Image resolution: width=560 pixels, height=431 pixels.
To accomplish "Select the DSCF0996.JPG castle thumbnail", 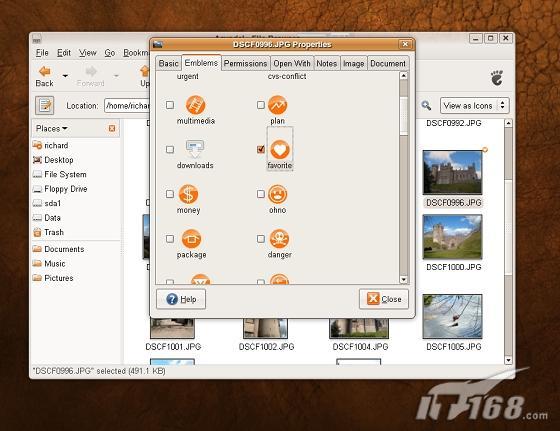I will (x=452, y=172).
